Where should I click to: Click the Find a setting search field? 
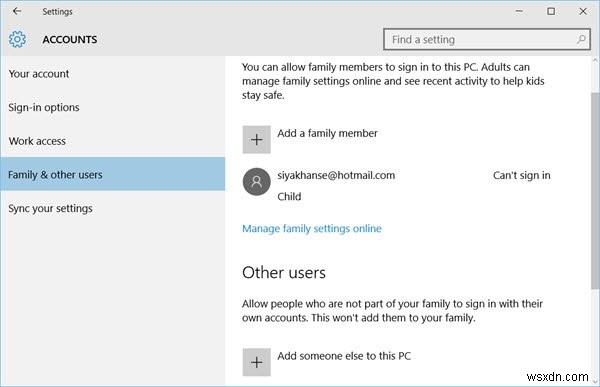[487, 39]
